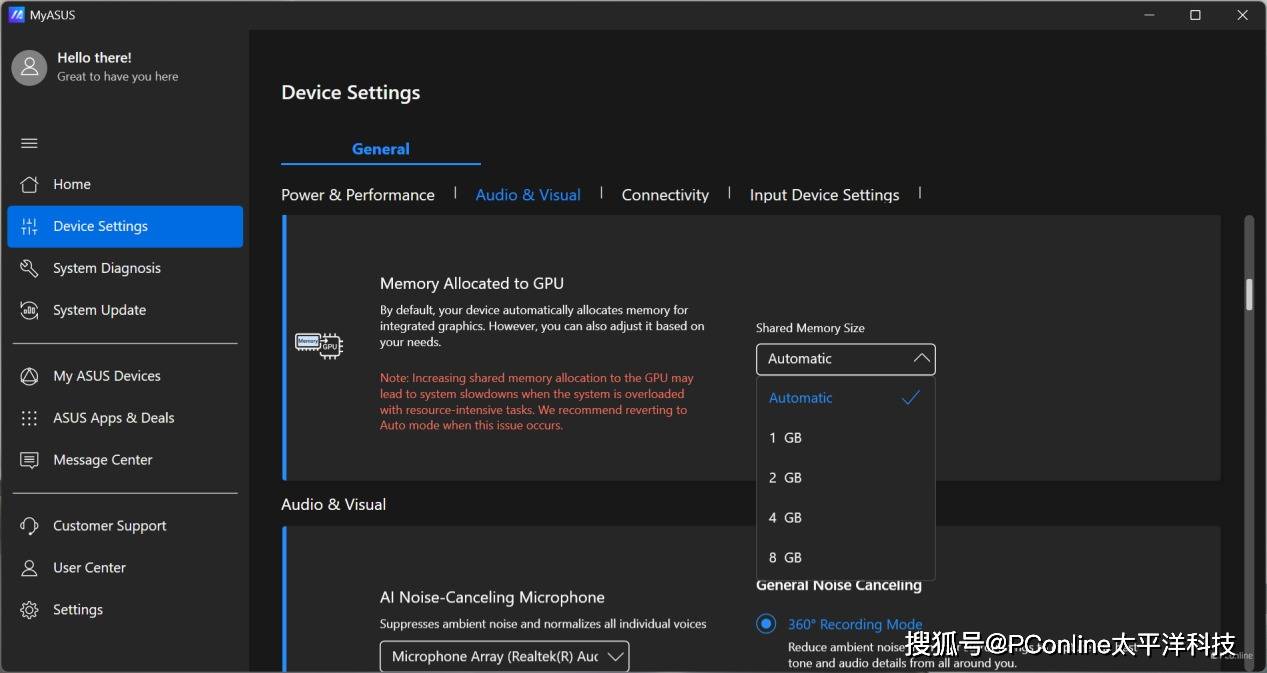Click the My ASUS Devices icon
1267x673 pixels.
click(x=29, y=376)
